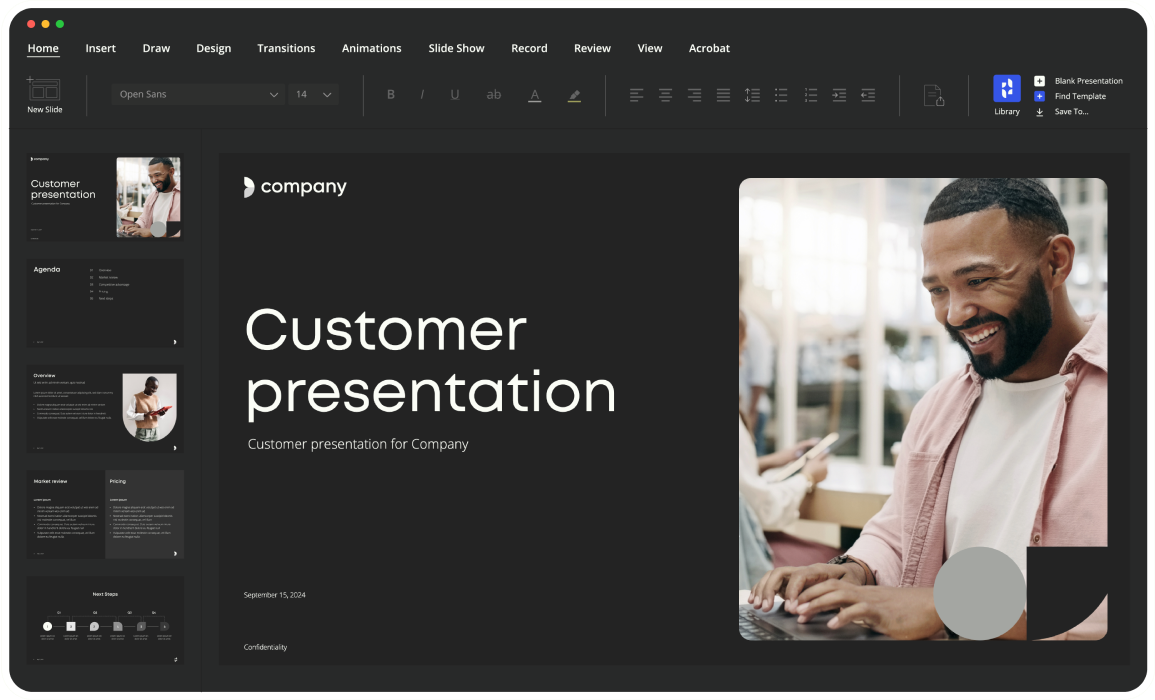Switch to the Draw tab

(156, 48)
